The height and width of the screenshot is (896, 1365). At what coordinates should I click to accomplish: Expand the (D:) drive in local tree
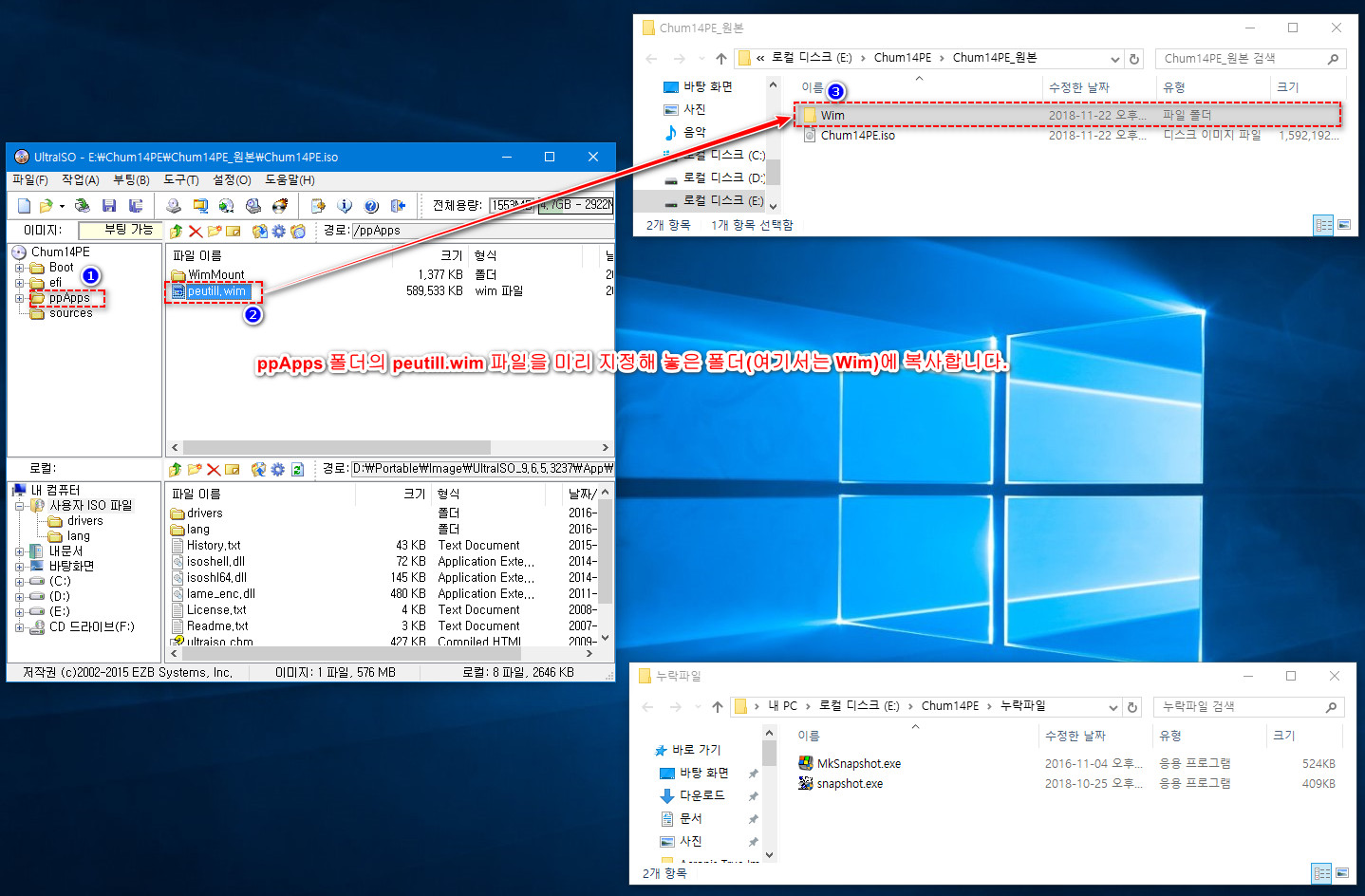point(19,597)
